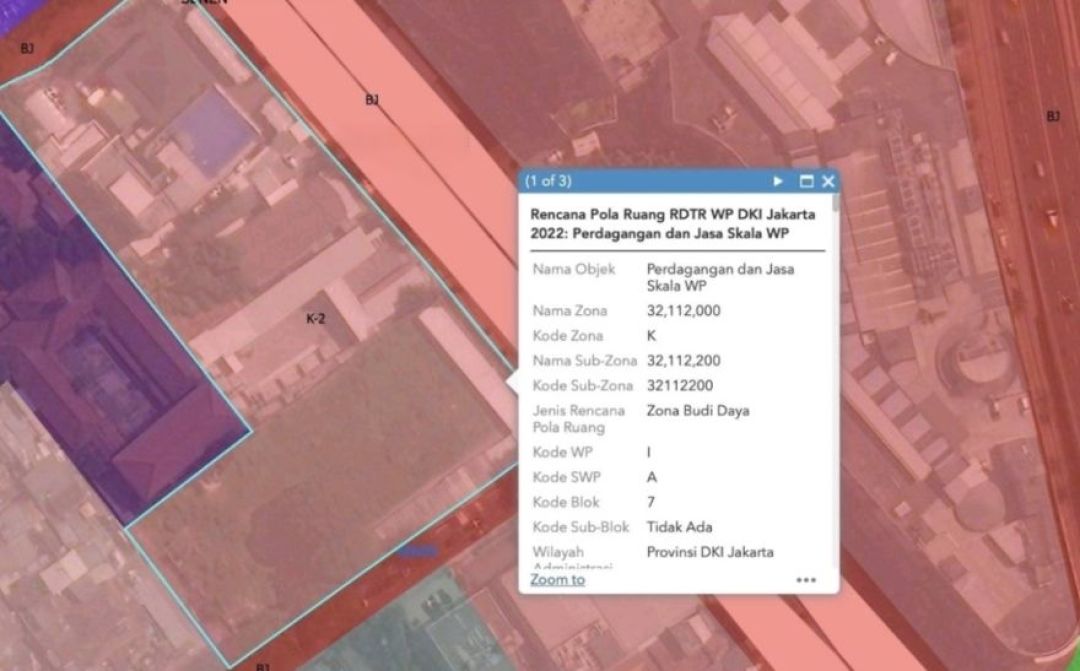Click the Provinsi DKI Jakarta value
1080x671 pixels.
710,552
